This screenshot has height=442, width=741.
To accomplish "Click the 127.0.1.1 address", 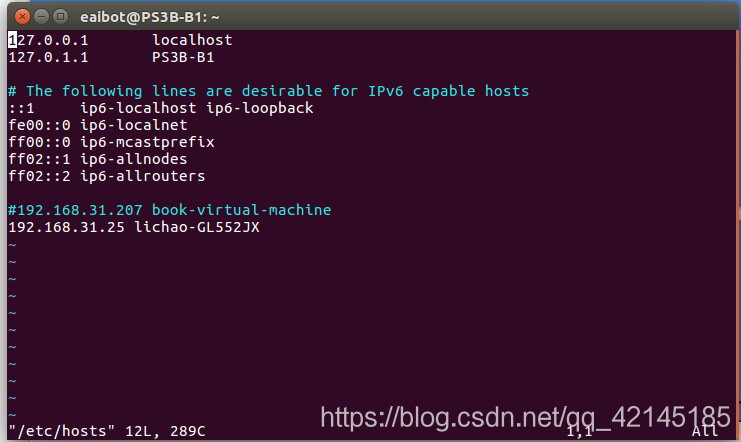I will [x=48, y=57].
